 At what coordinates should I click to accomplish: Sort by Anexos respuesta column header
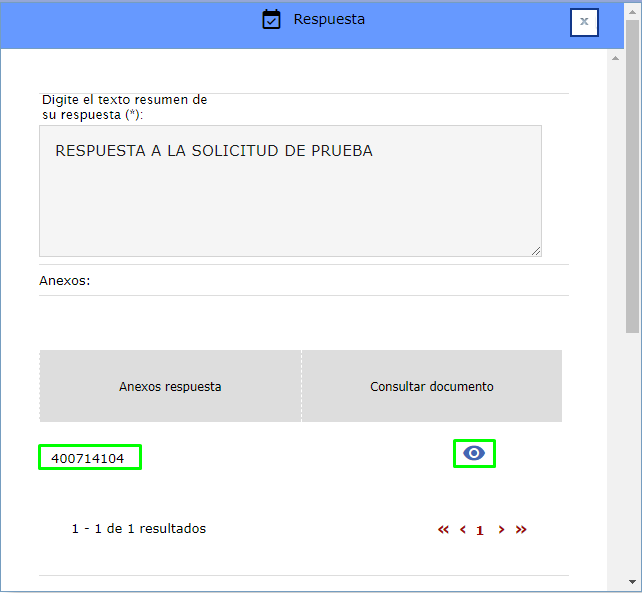click(170, 386)
